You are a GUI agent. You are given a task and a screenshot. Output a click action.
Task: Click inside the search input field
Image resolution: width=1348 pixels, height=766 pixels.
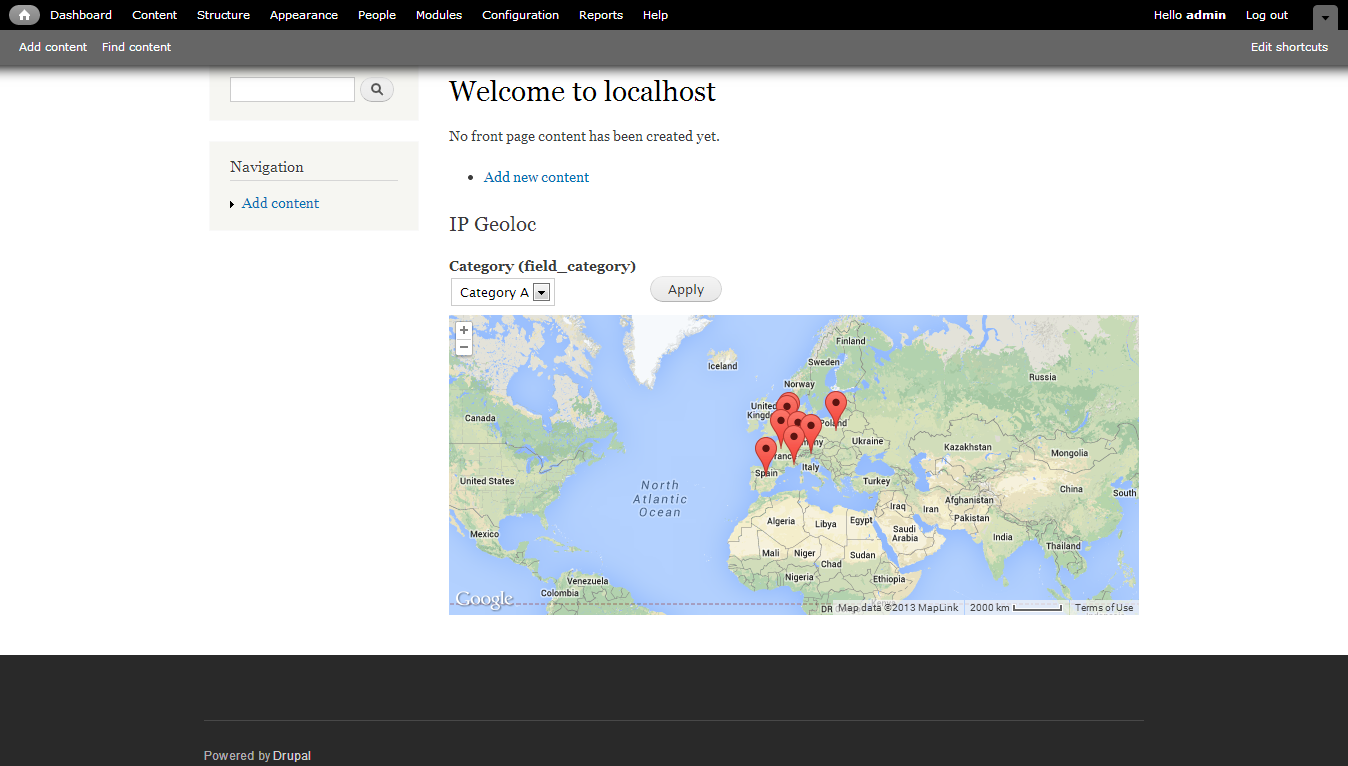tap(291, 89)
